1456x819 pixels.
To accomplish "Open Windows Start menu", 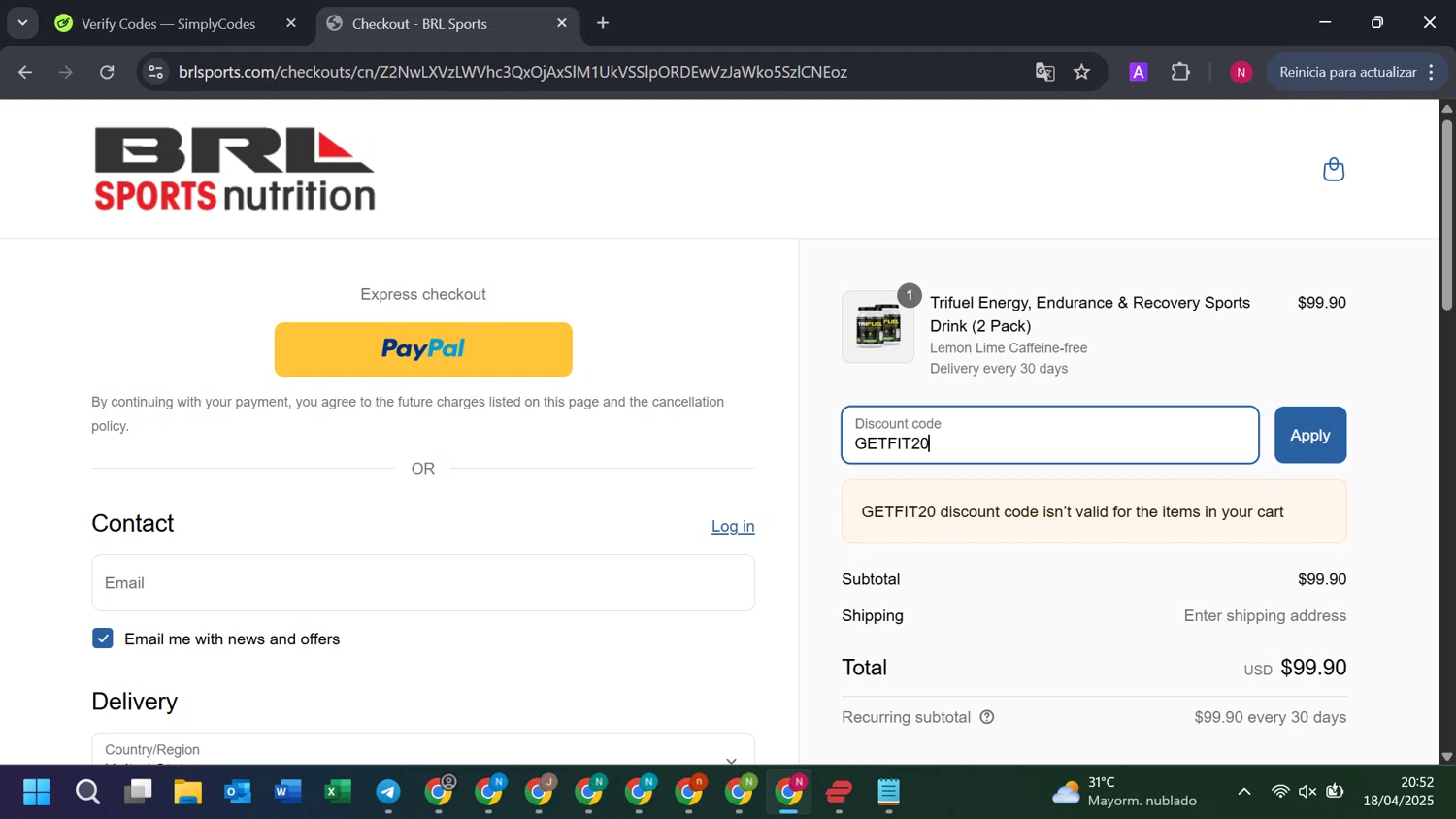I will pos(36,793).
